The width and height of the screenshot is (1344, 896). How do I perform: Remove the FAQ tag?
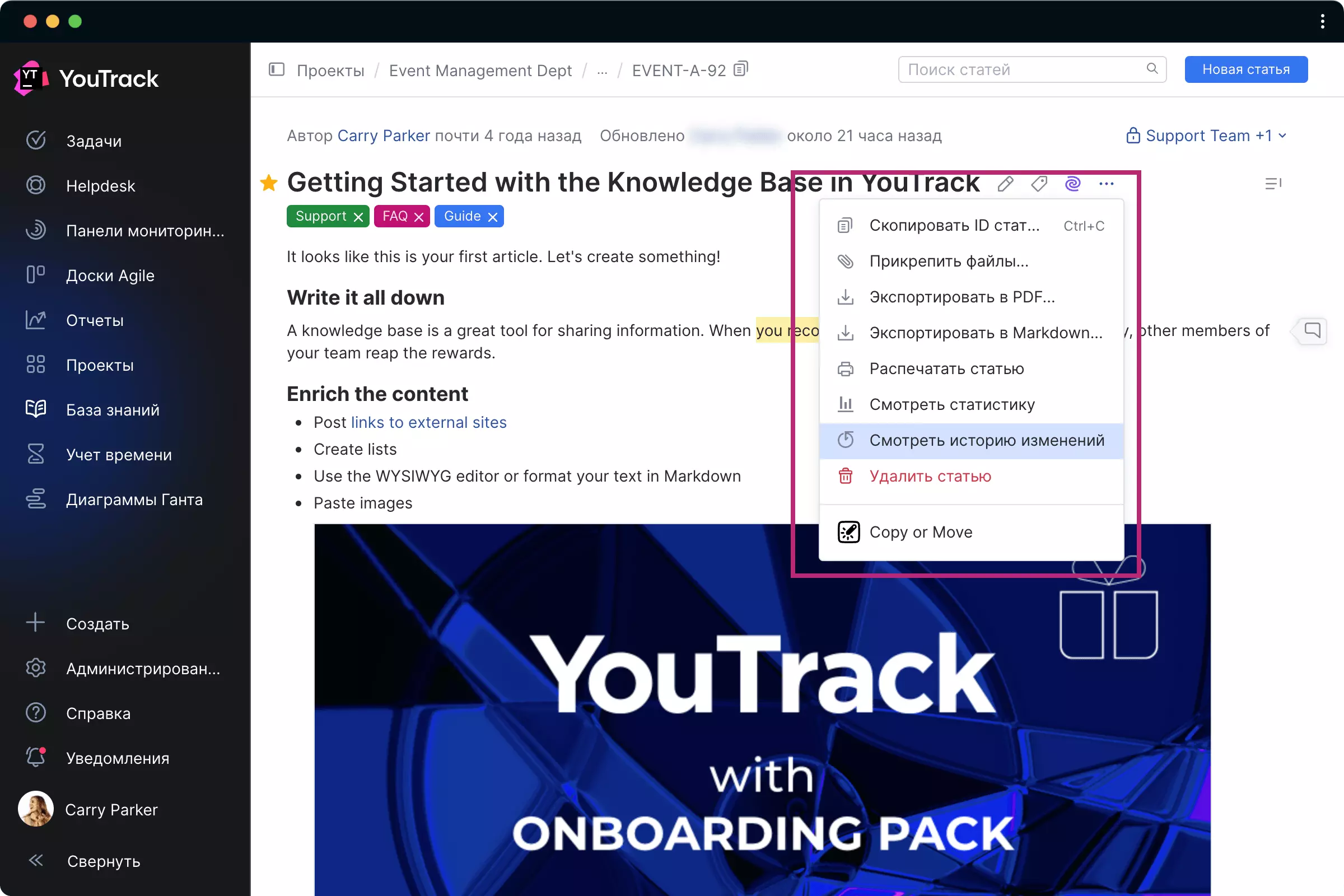419,217
